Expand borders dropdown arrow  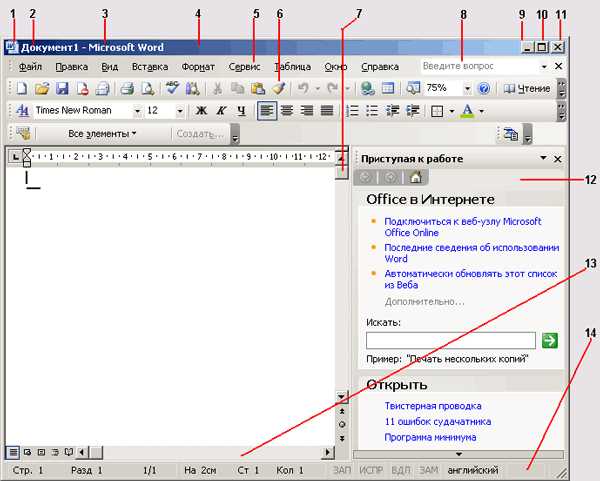452,111
